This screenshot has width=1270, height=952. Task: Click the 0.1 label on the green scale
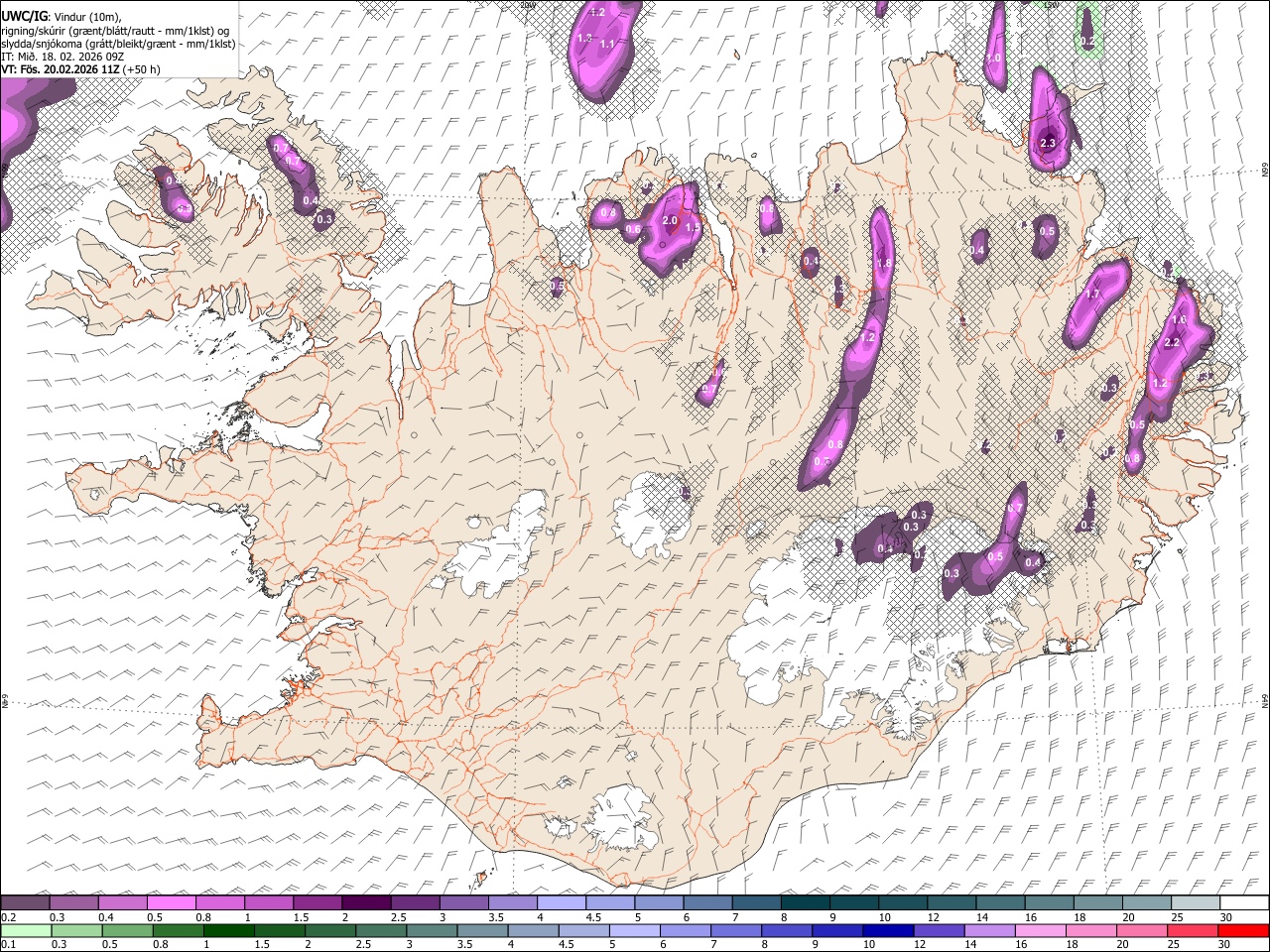coord(8,945)
